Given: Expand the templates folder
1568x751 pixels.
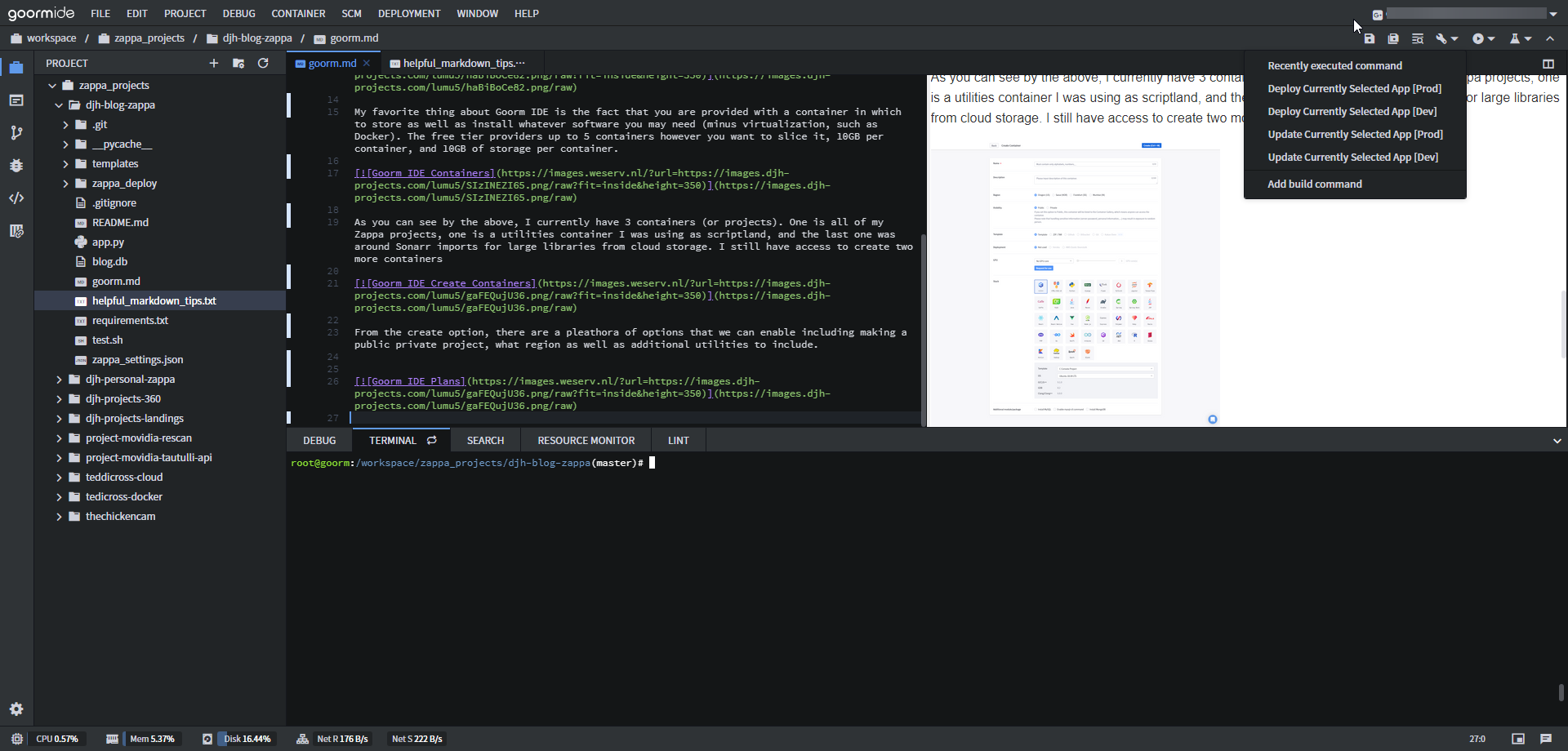Looking at the screenshot, I should 66,164.
